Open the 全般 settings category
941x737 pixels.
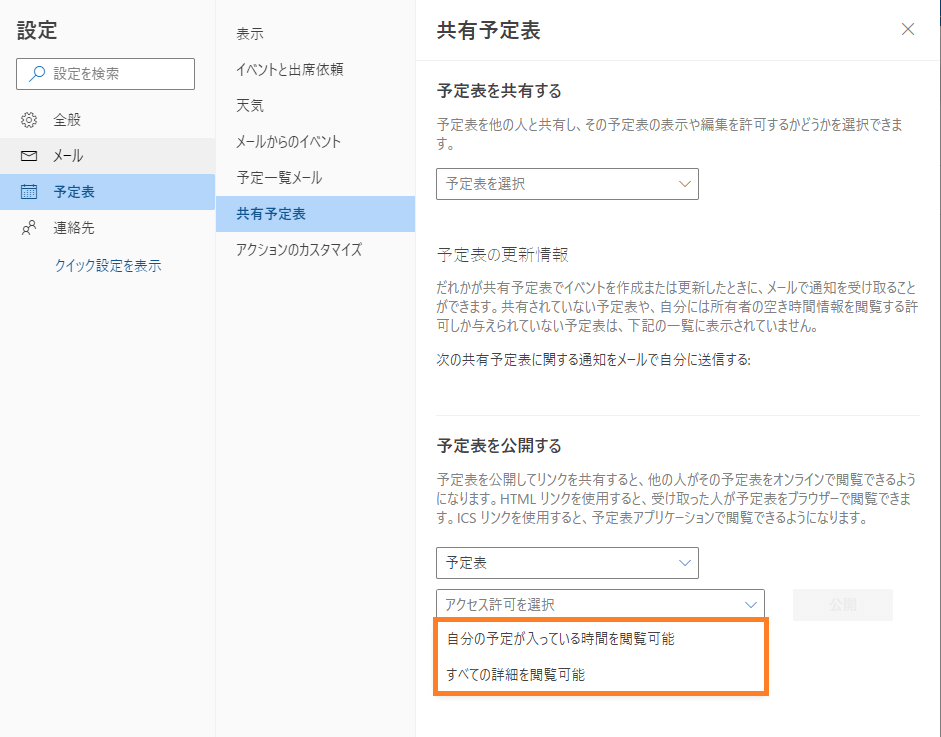click(107, 120)
